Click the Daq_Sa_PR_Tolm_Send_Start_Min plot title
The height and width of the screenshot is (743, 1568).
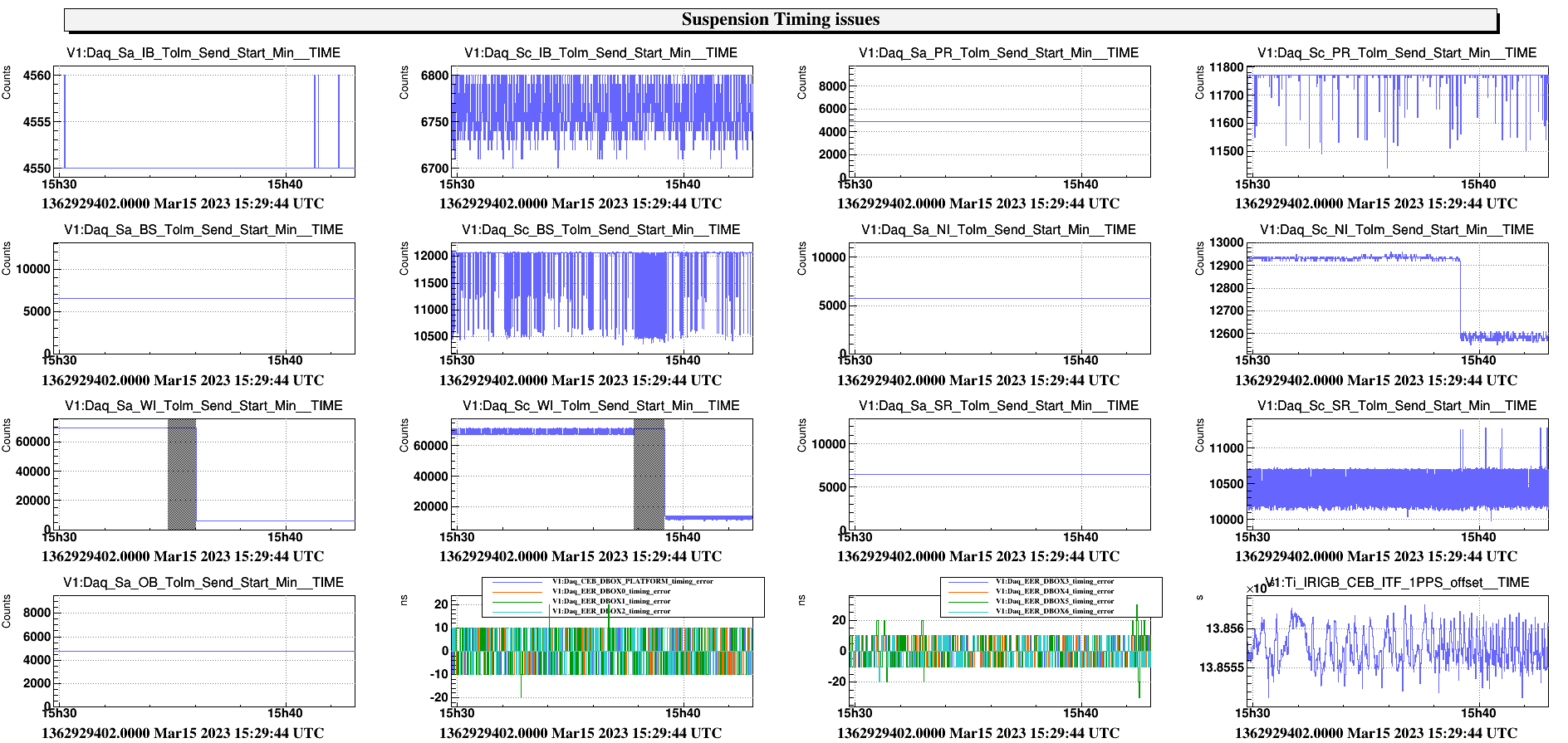click(x=998, y=53)
